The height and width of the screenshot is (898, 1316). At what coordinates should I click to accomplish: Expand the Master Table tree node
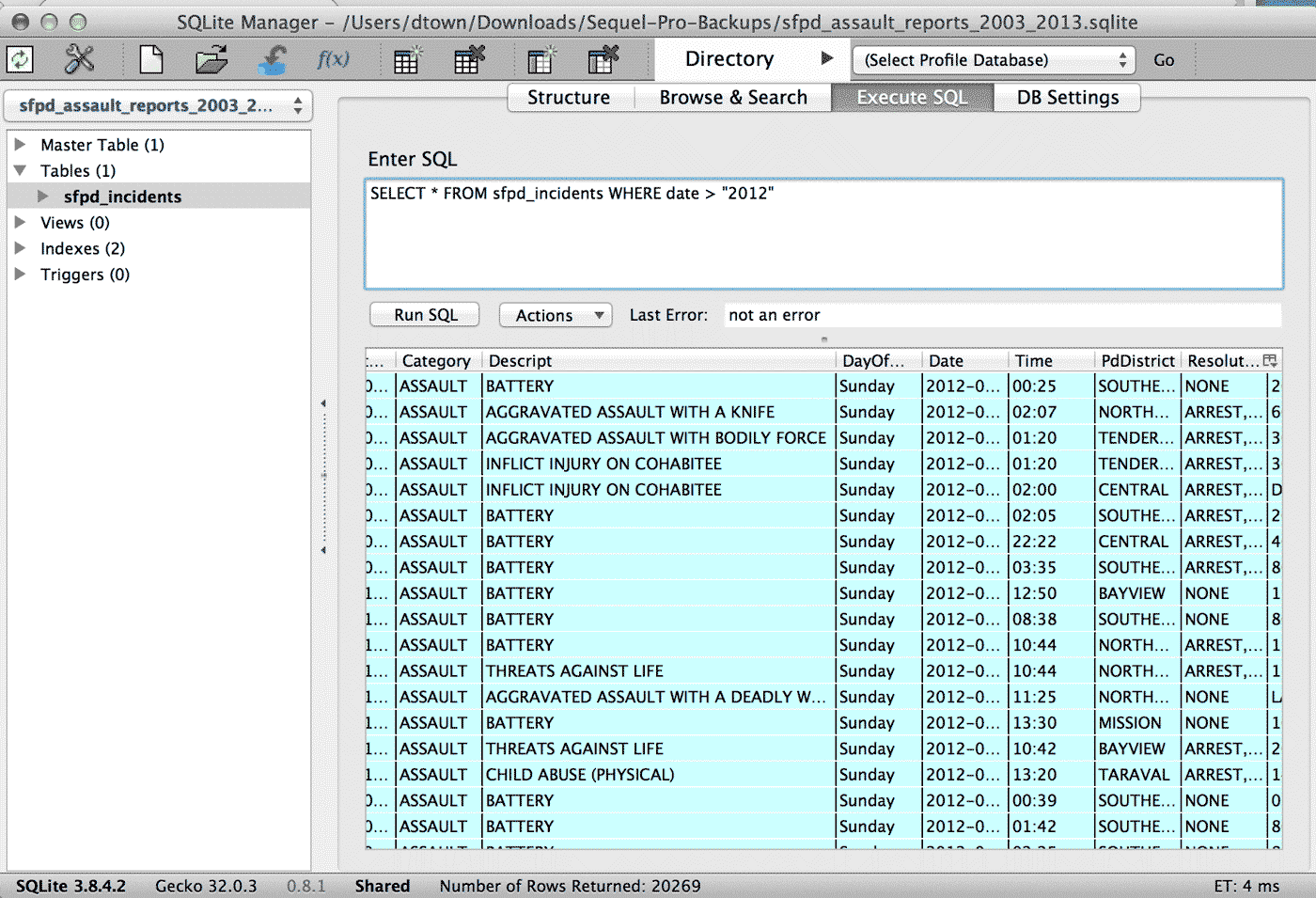(20, 144)
